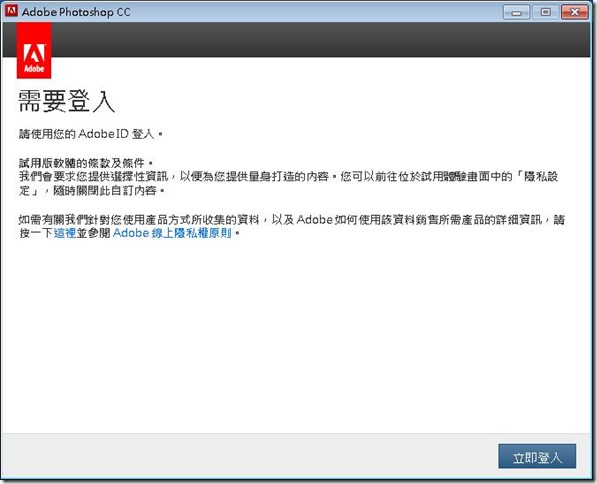Image resolution: width=597 pixels, height=484 pixels.
Task: Click the Adobe Photoshop CC title text
Action: pyautogui.click(x=76, y=12)
